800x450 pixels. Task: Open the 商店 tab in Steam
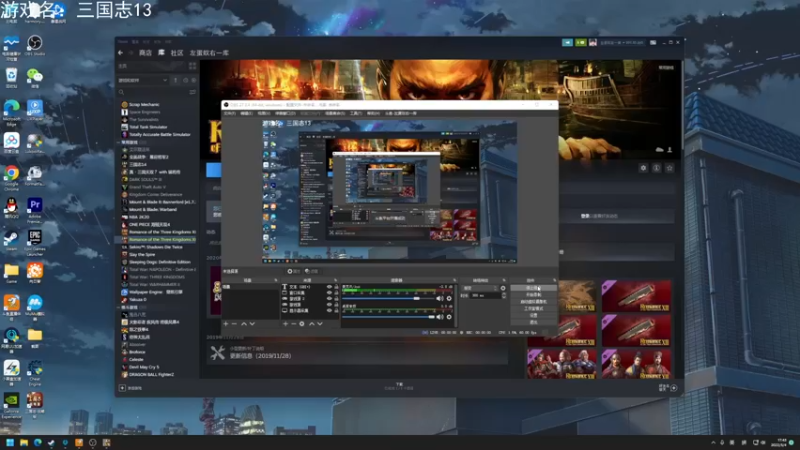click(x=145, y=53)
